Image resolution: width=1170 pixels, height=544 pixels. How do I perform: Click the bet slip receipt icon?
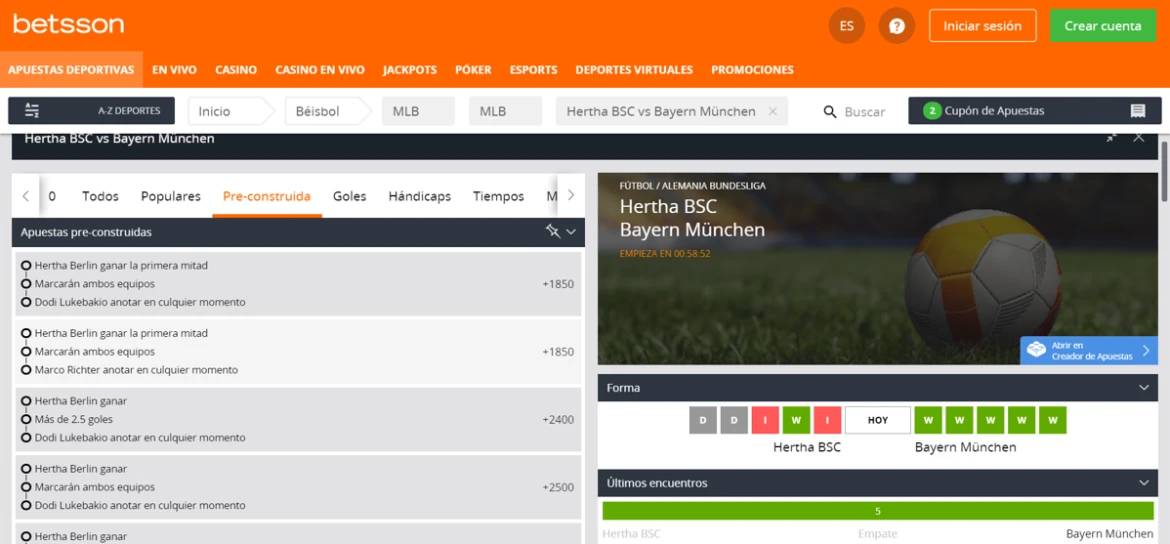pos(1138,110)
